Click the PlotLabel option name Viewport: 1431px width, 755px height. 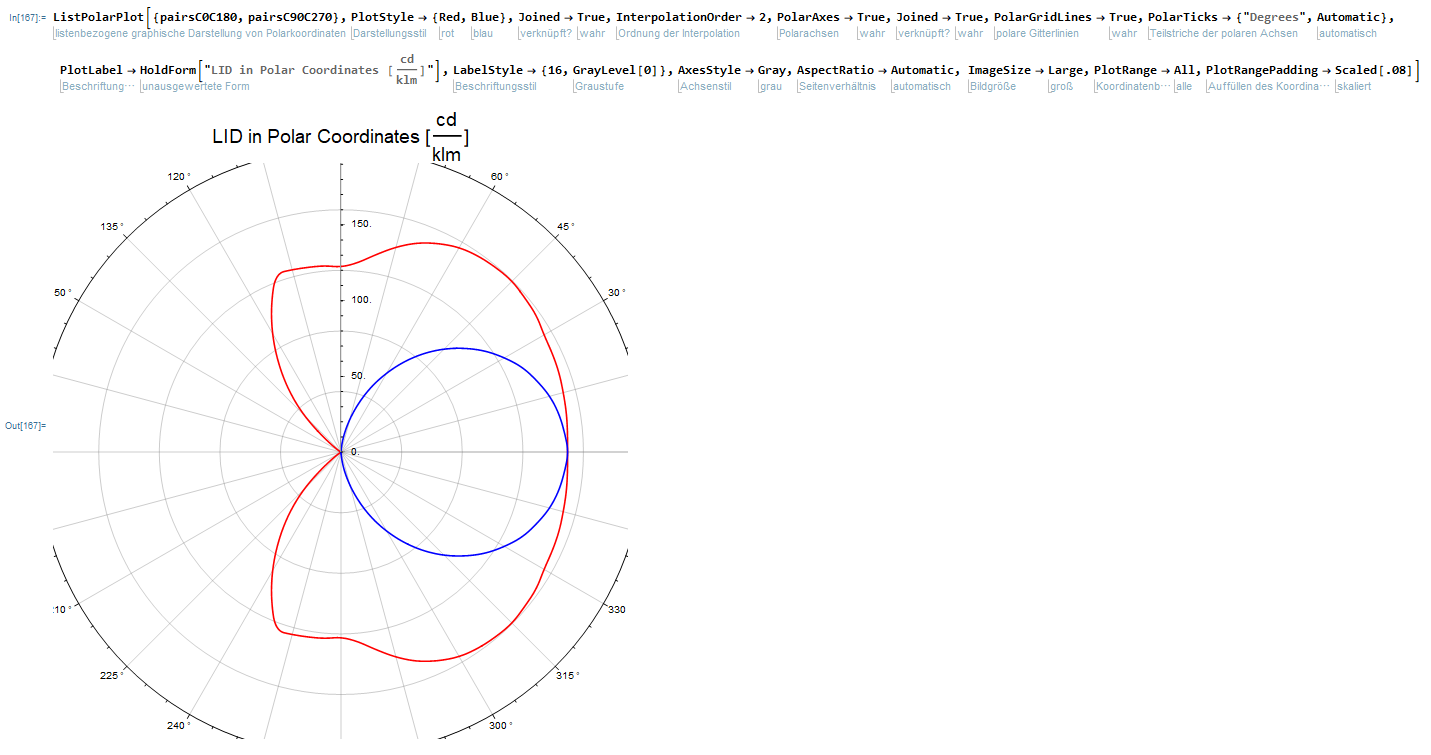(91, 70)
